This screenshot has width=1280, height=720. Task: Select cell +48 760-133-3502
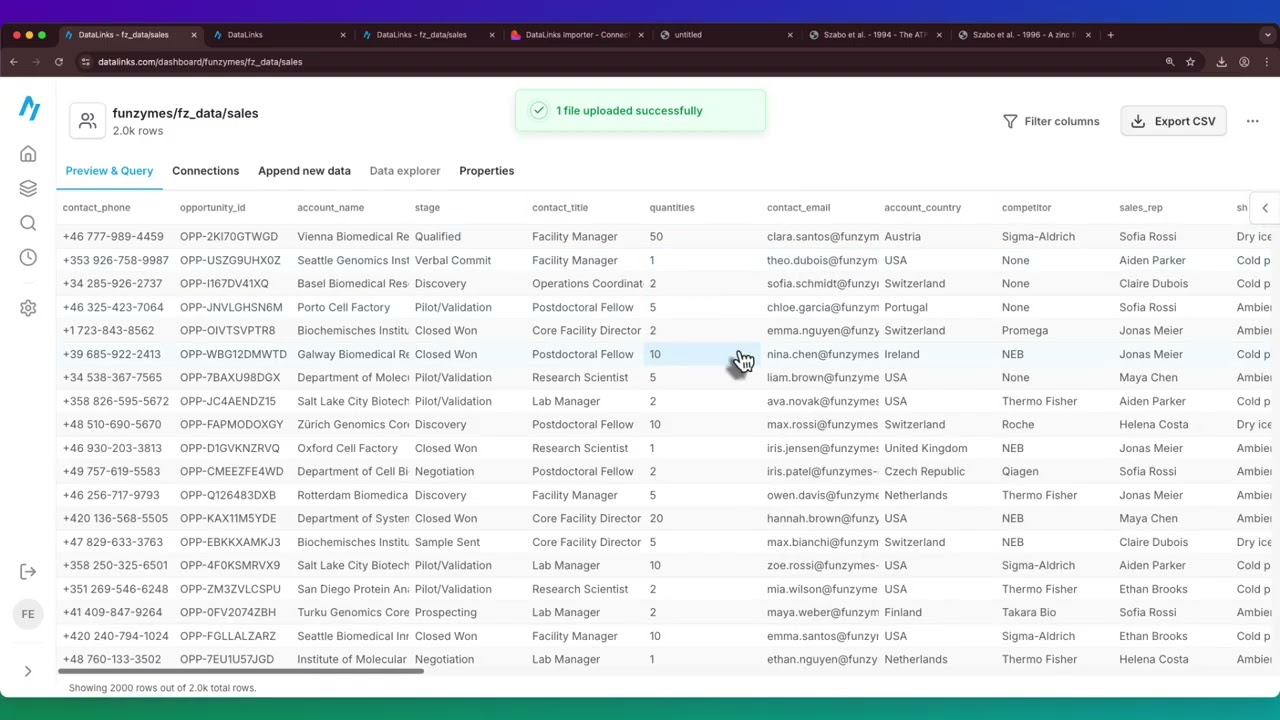[x=112, y=659]
